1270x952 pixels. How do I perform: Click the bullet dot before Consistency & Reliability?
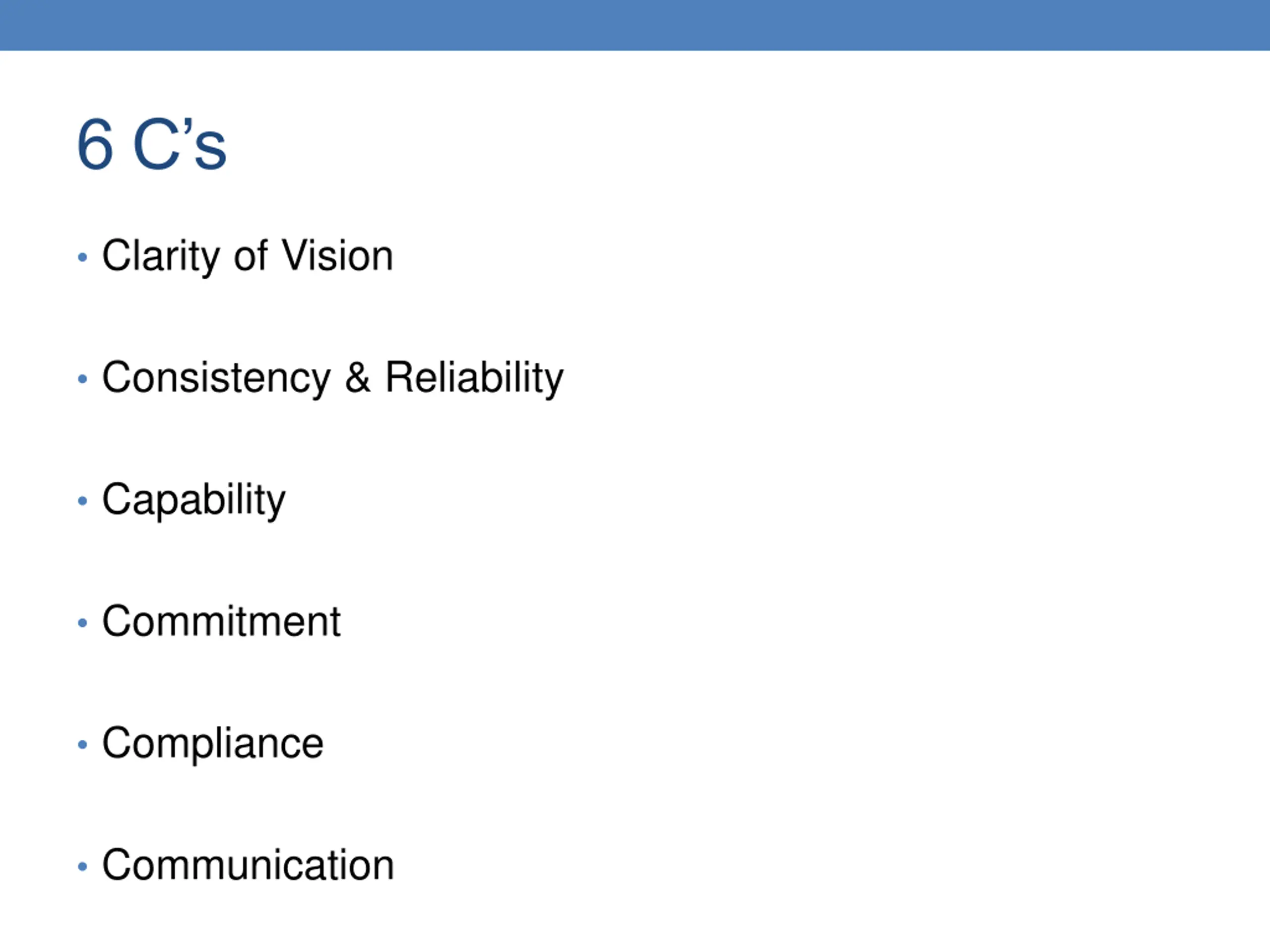83,379
